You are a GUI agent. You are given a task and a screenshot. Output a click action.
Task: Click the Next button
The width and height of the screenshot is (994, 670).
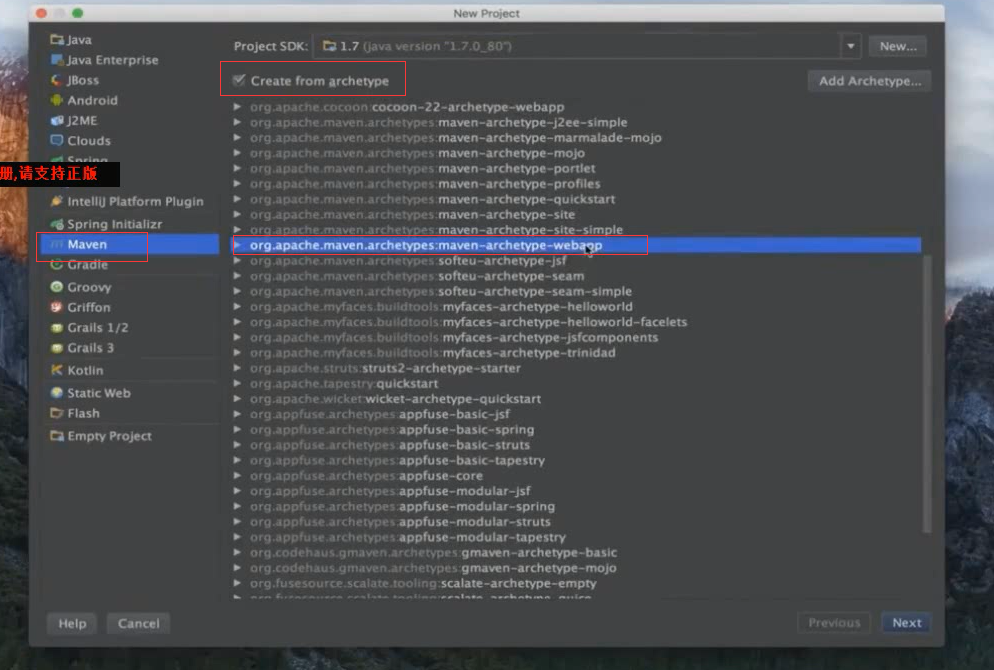click(907, 623)
